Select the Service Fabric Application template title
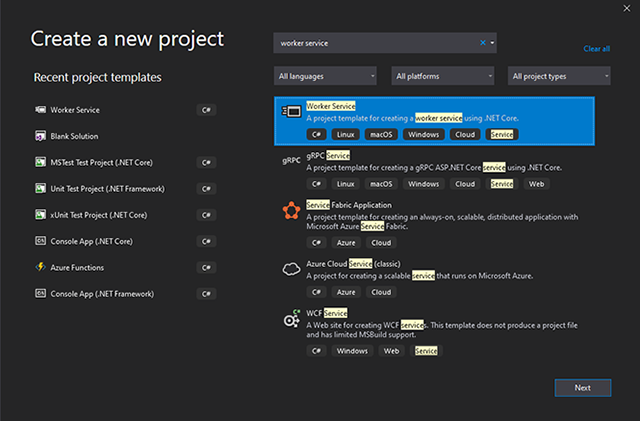640x421 pixels. pyautogui.click(x=349, y=205)
